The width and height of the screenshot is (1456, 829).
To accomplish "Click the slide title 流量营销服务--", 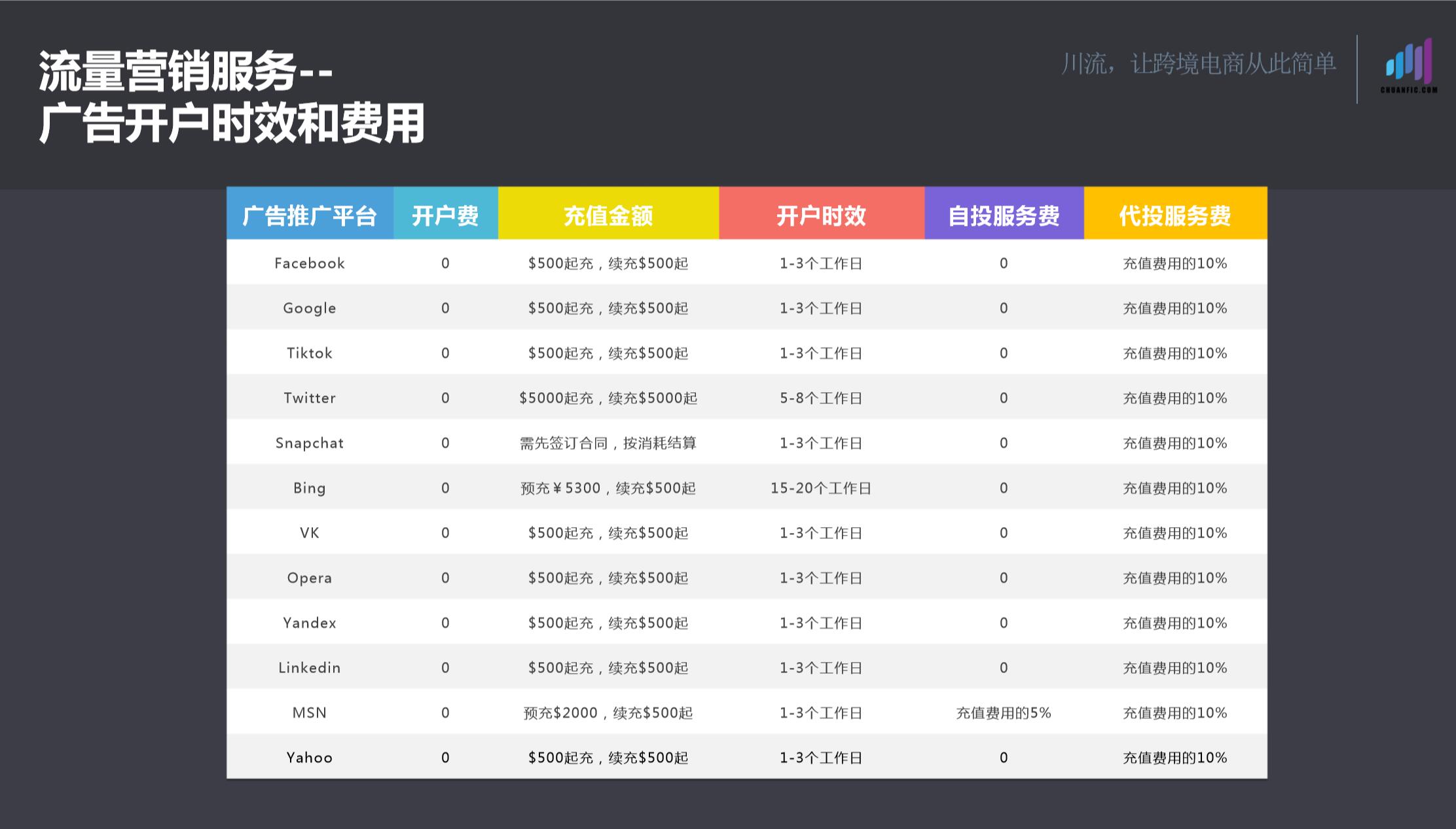I will (x=186, y=71).
